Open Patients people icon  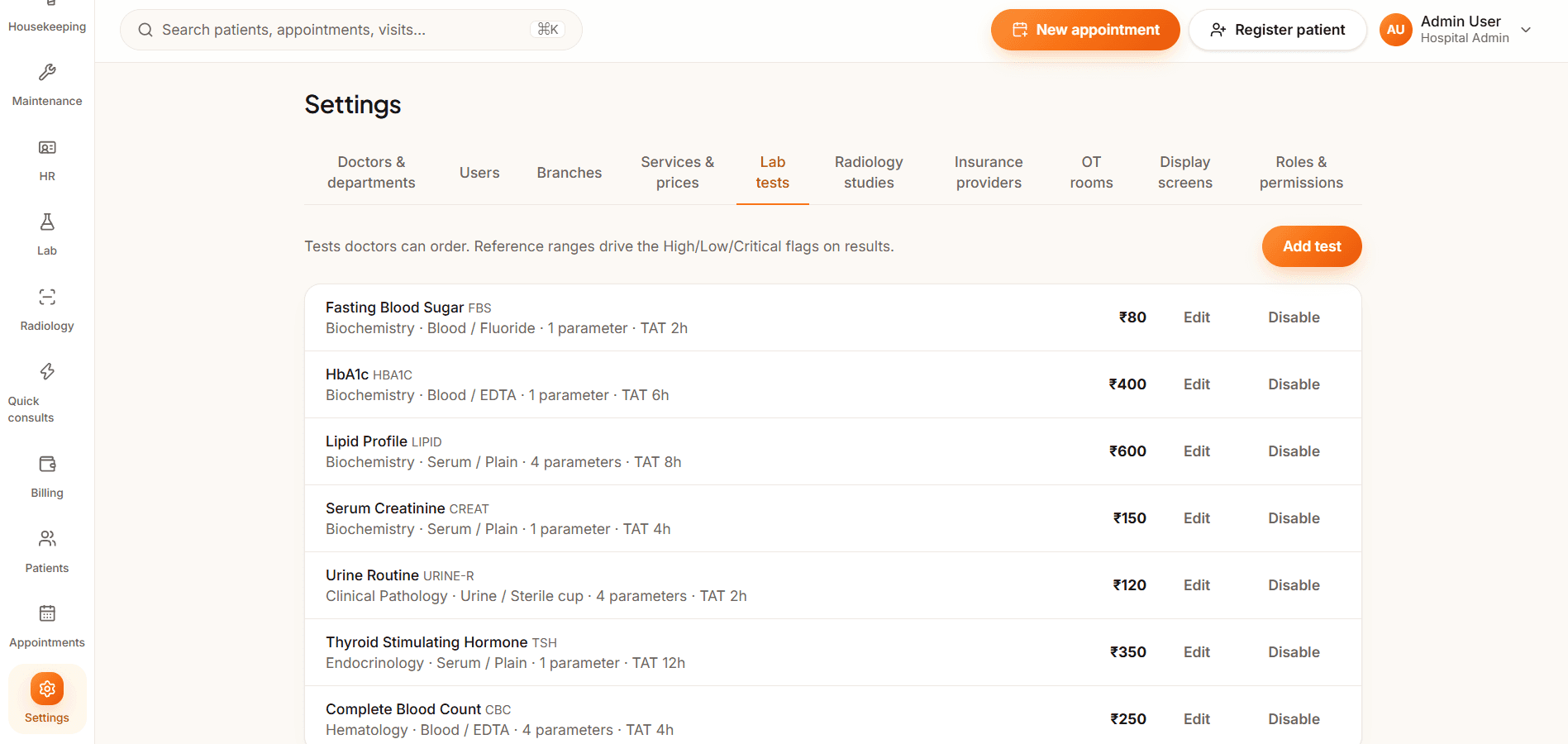pos(47,539)
